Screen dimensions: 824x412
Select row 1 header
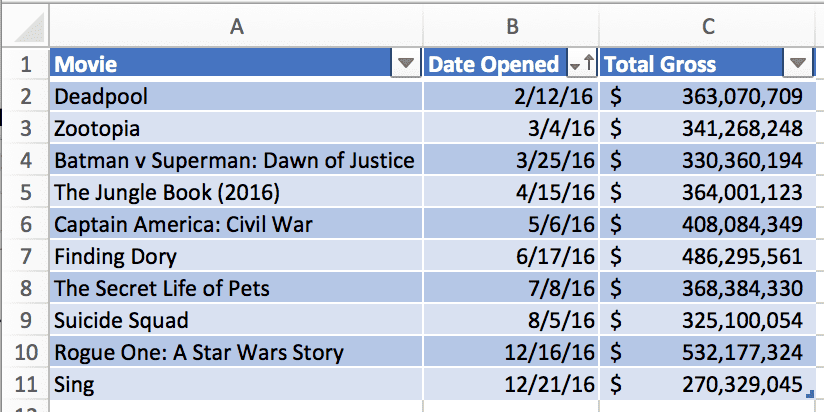(x=24, y=64)
